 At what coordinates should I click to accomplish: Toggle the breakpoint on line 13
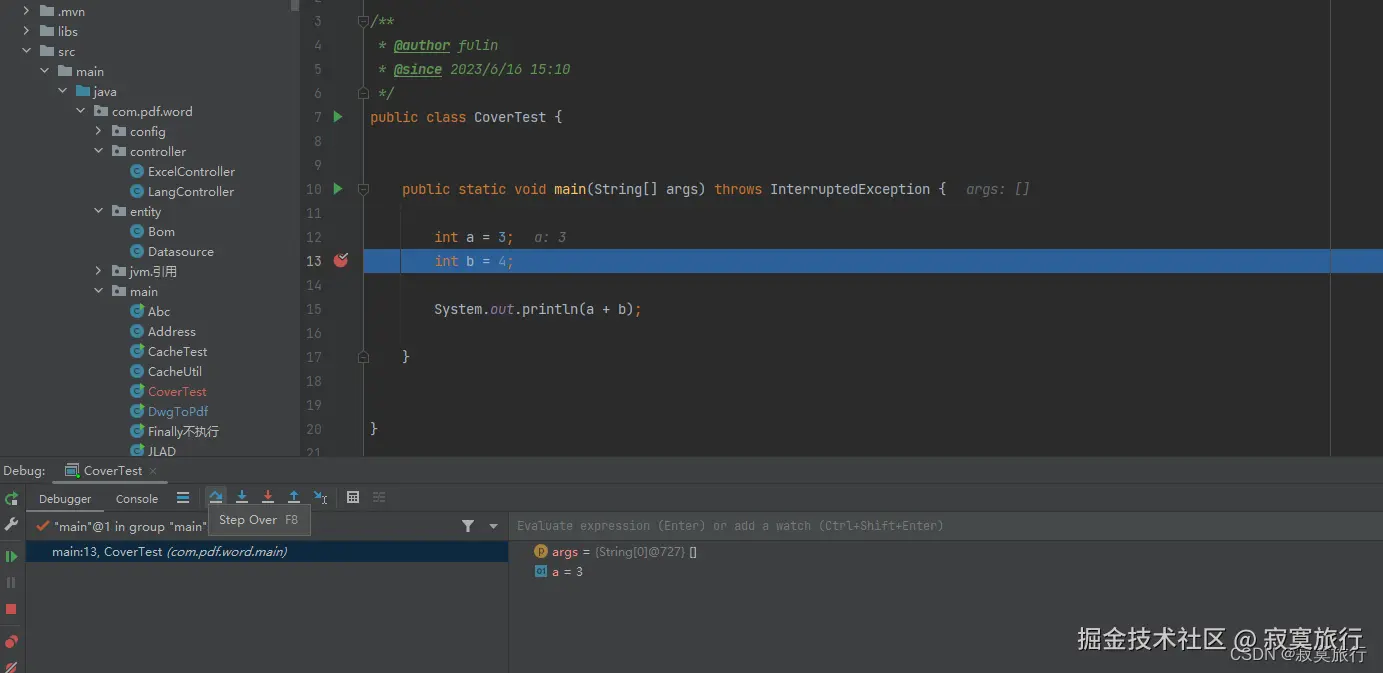pyautogui.click(x=341, y=261)
